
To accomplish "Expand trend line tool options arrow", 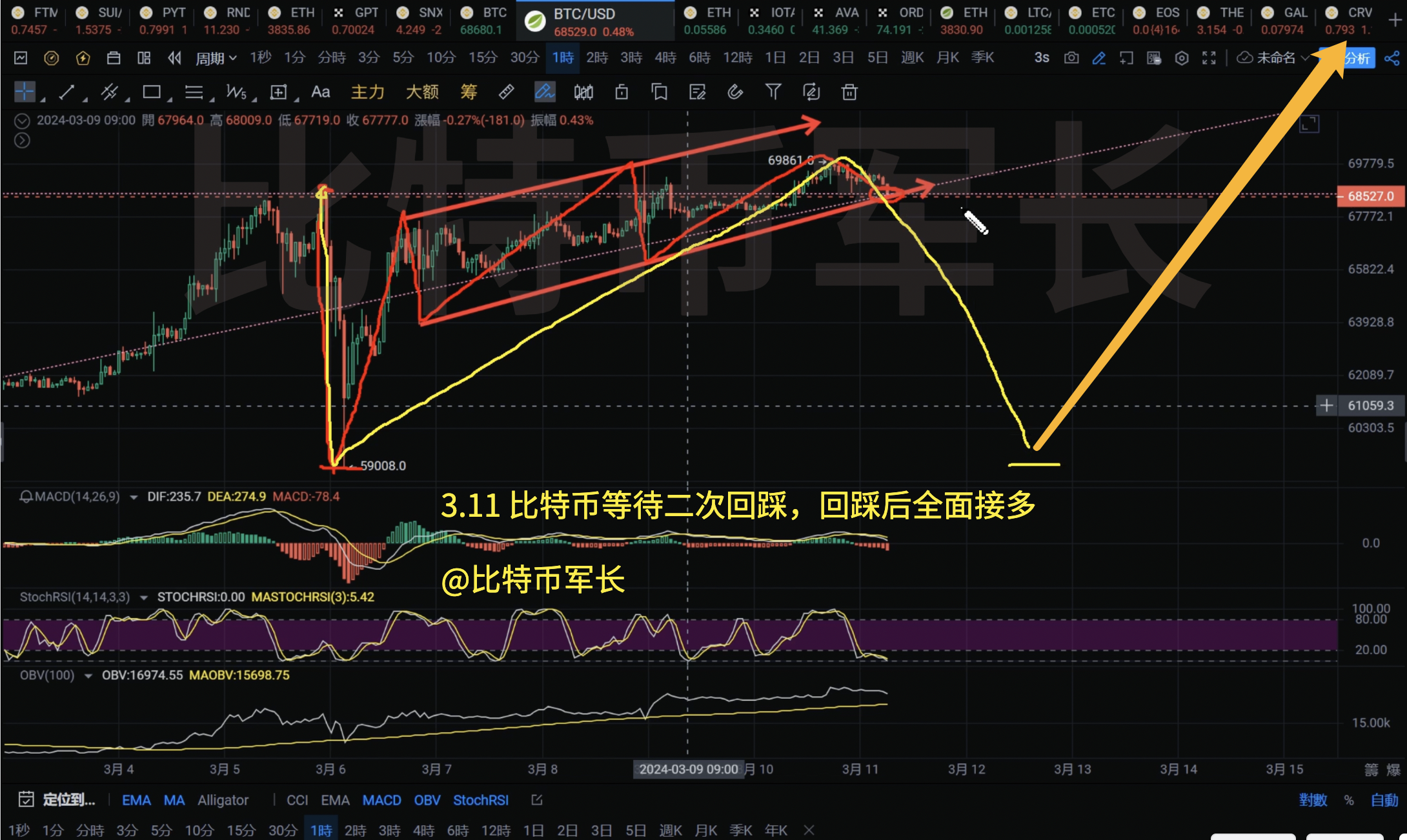I will 85,99.
